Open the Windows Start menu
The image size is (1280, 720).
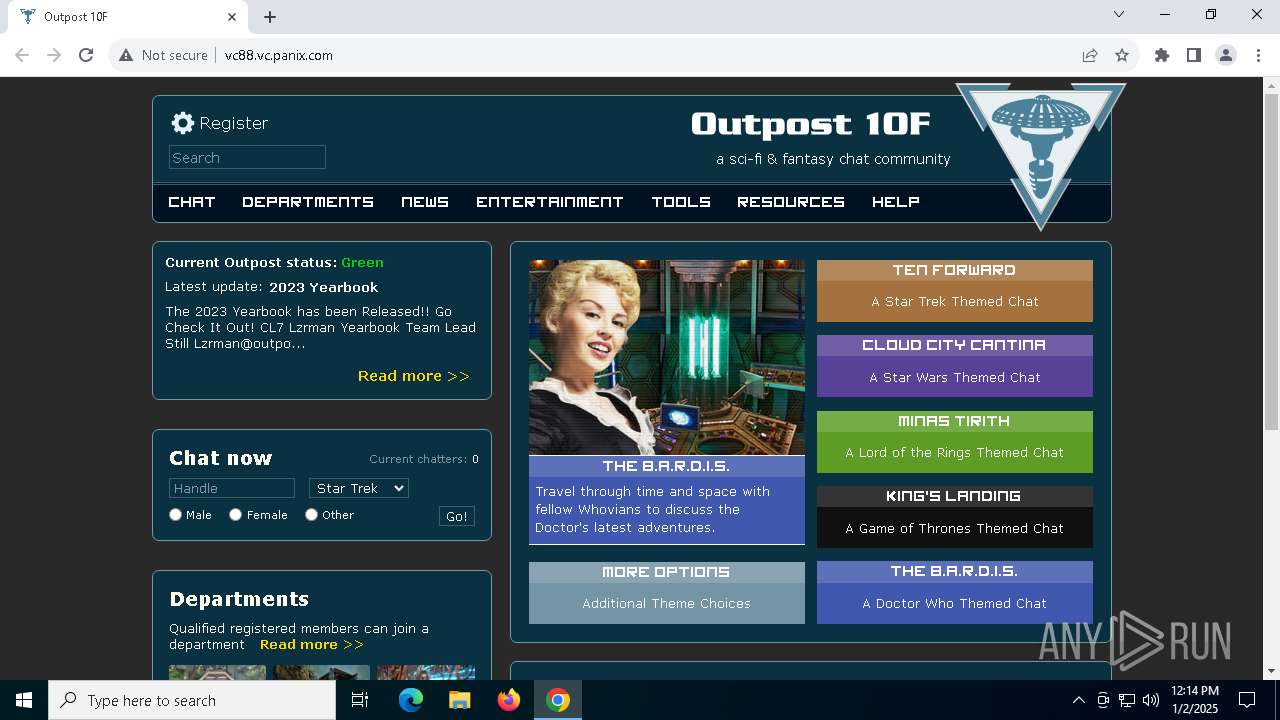tap(24, 700)
